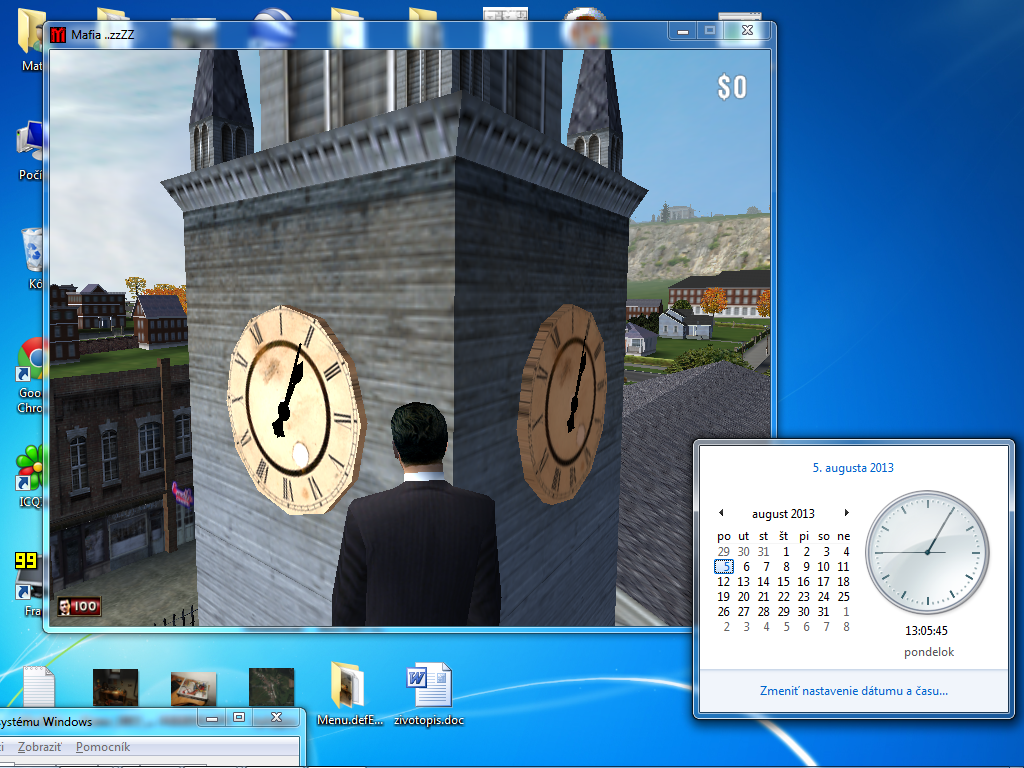
Task: Click the 'august 2013' month header
Action: (783, 514)
